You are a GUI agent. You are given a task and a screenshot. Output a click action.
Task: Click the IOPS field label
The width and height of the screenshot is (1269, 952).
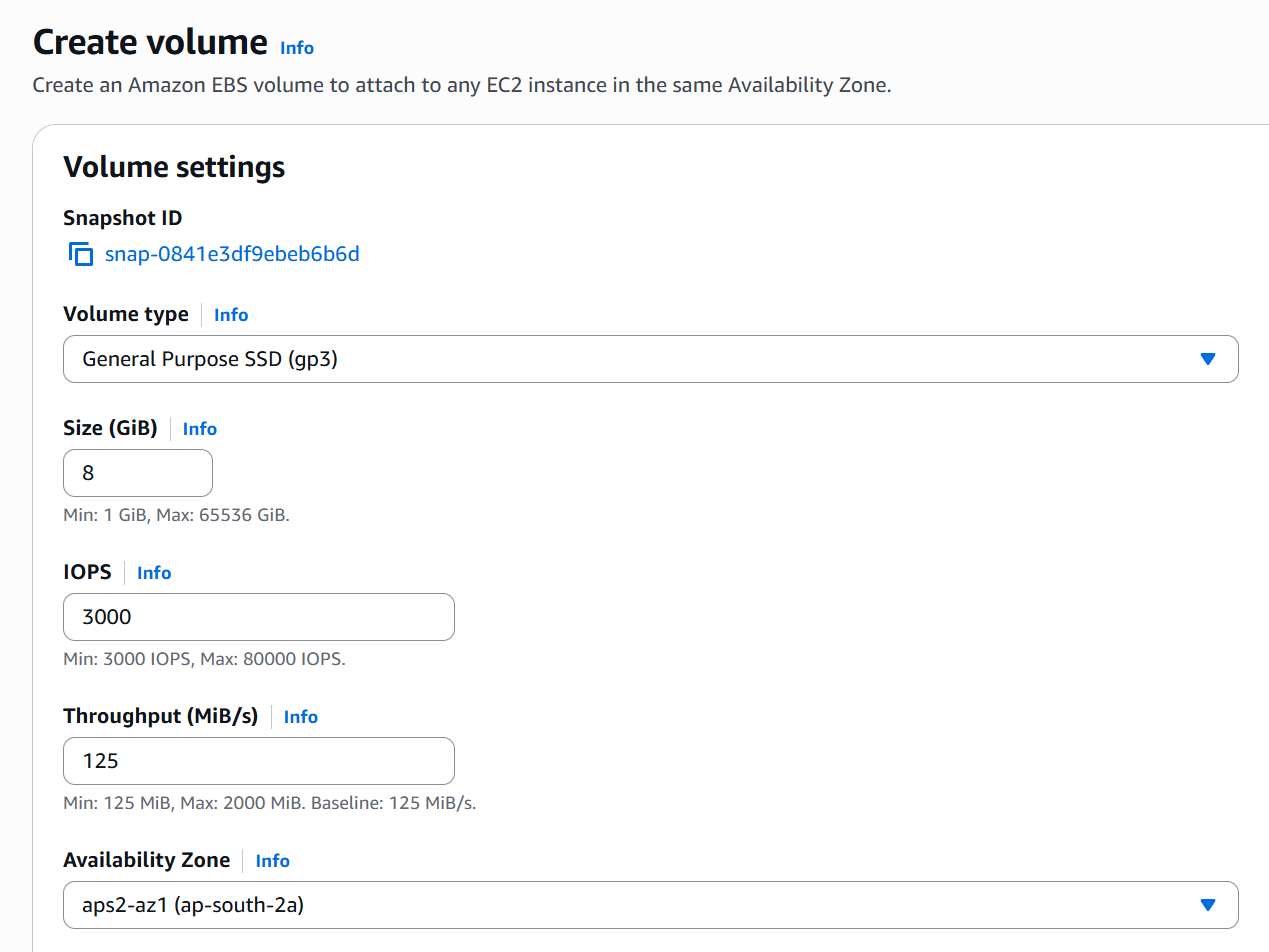(x=87, y=572)
